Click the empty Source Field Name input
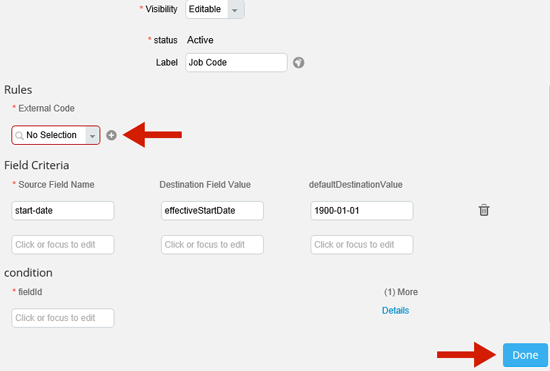550x371 pixels. (63, 244)
